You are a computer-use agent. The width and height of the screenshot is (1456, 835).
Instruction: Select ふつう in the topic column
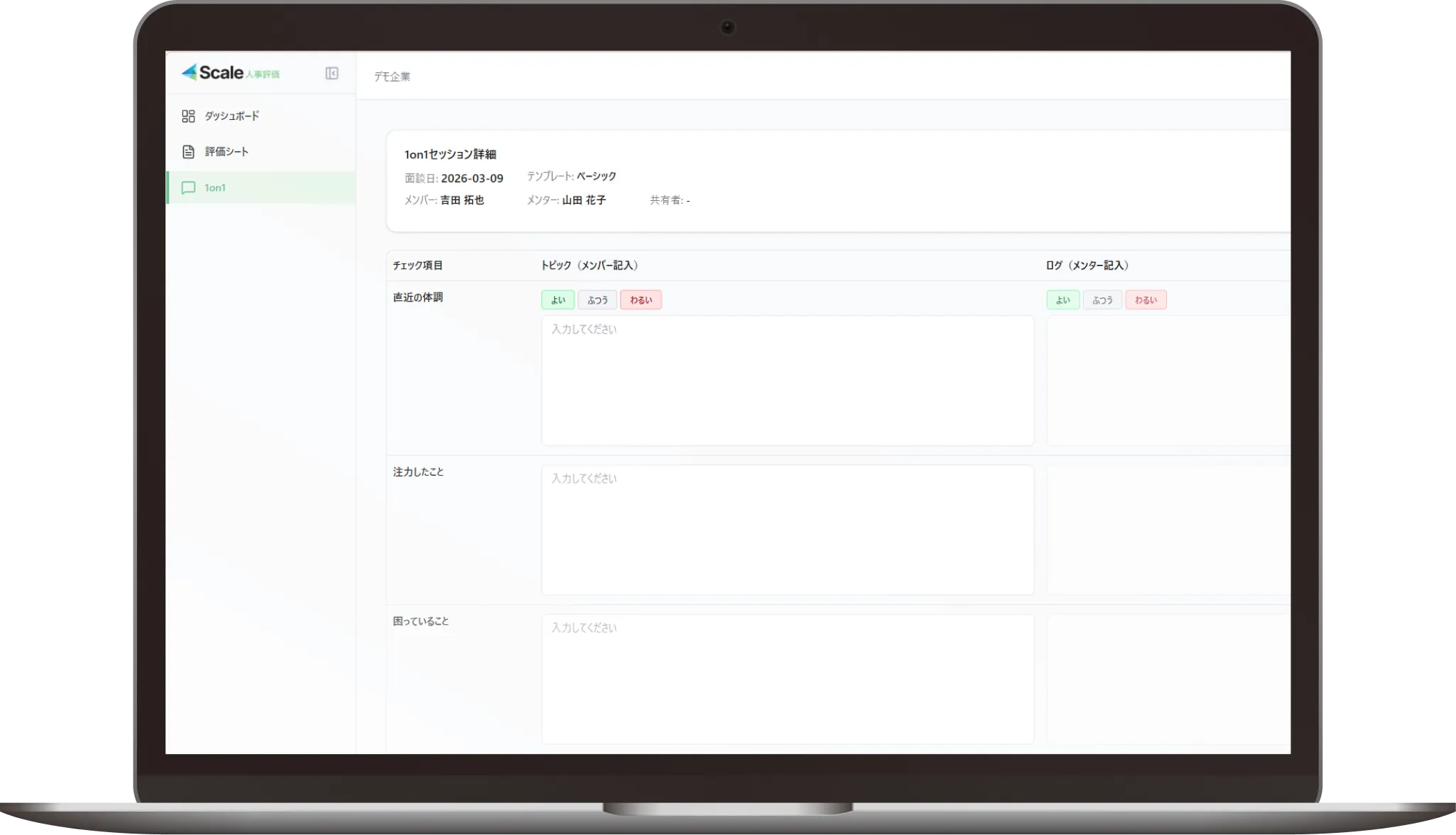click(x=597, y=300)
